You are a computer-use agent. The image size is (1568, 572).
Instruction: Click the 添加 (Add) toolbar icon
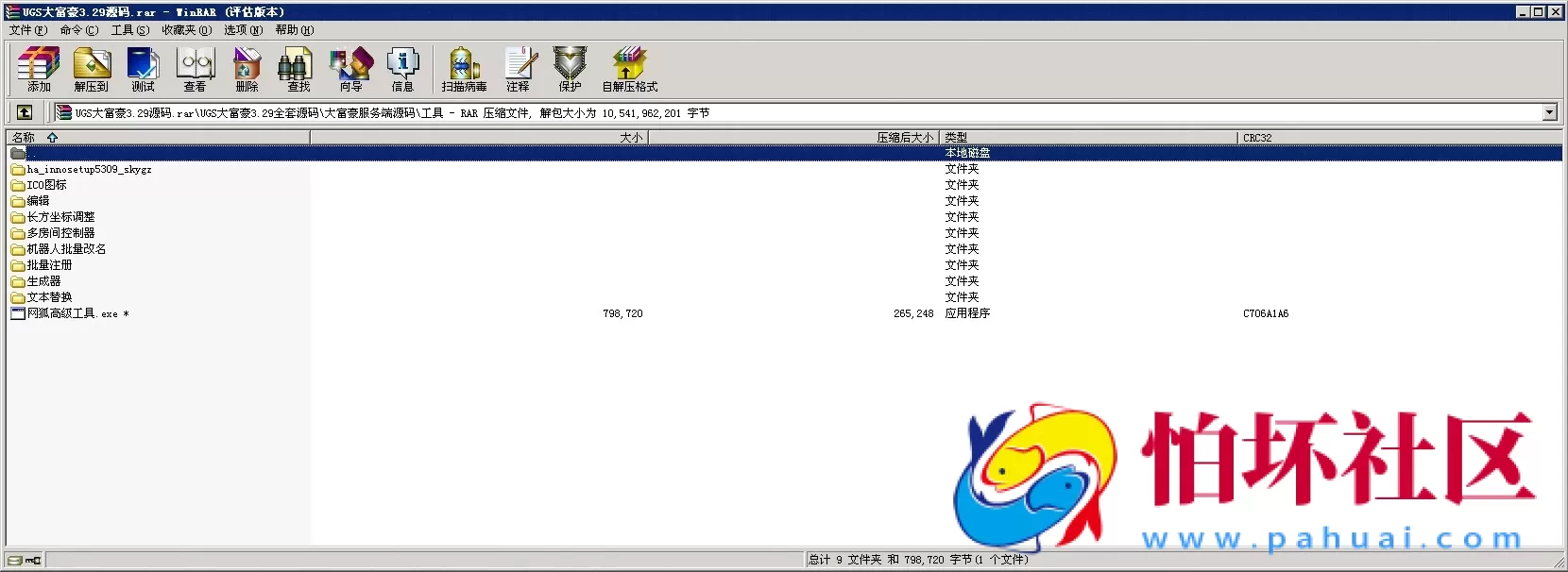pyautogui.click(x=39, y=69)
